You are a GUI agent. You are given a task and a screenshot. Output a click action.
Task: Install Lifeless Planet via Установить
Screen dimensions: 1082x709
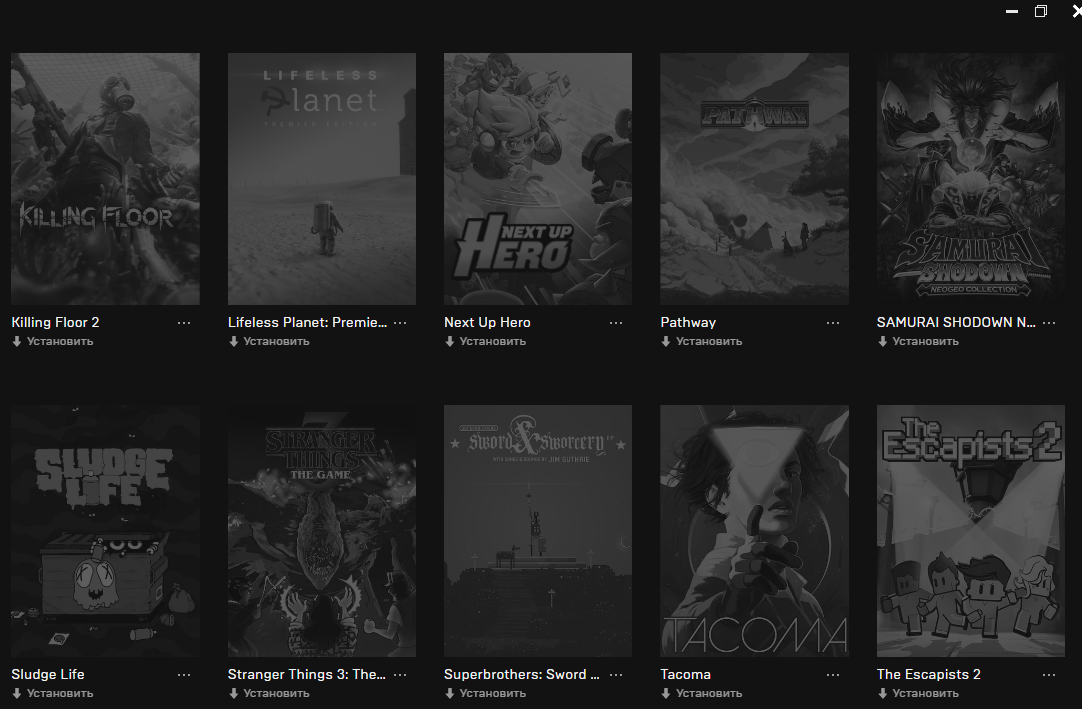(x=269, y=341)
